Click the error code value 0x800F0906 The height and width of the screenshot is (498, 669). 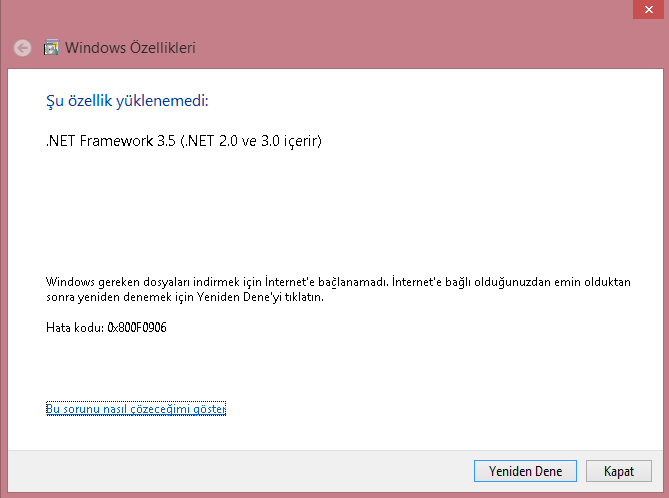(x=137, y=328)
